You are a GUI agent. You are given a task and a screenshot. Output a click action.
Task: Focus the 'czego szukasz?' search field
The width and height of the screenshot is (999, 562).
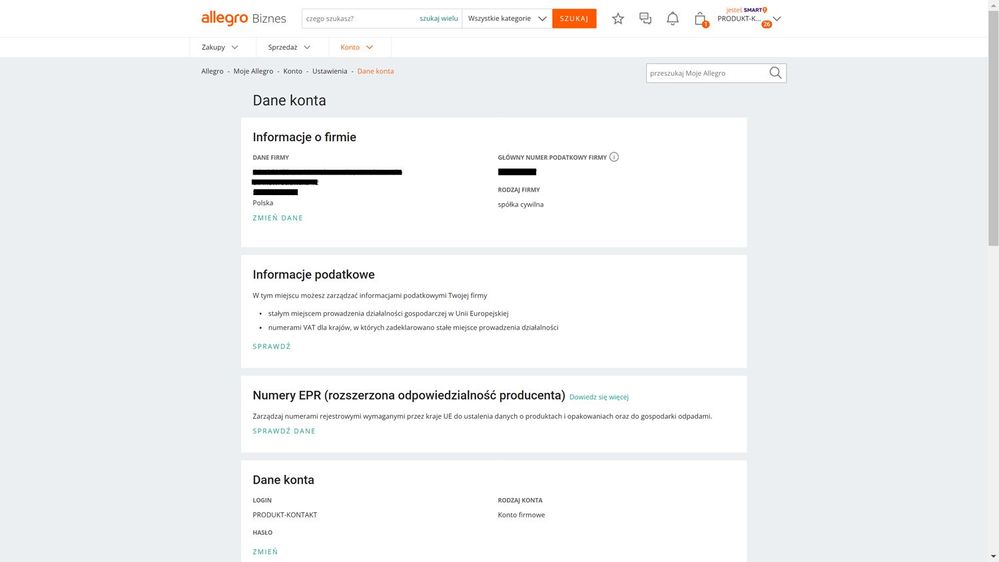tap(358, 18)
